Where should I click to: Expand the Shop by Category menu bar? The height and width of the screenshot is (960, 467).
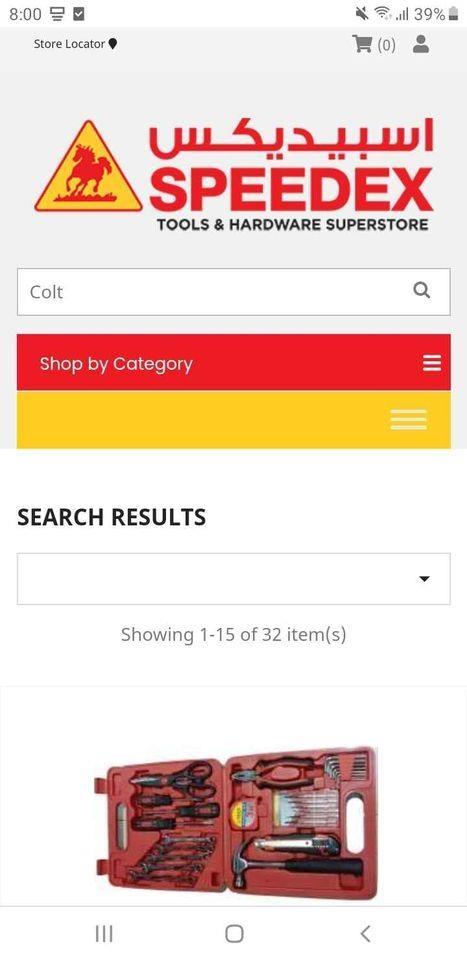[234, 362]
